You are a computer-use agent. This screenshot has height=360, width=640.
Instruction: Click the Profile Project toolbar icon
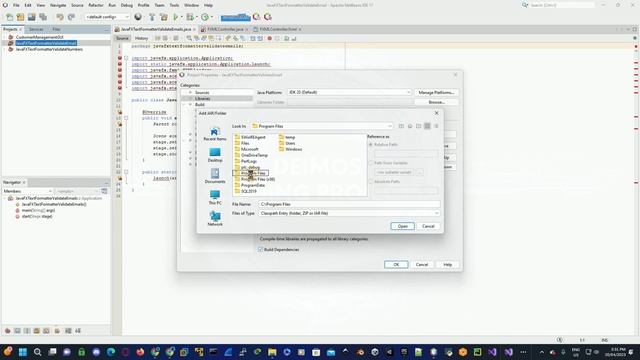click(205, 17)
